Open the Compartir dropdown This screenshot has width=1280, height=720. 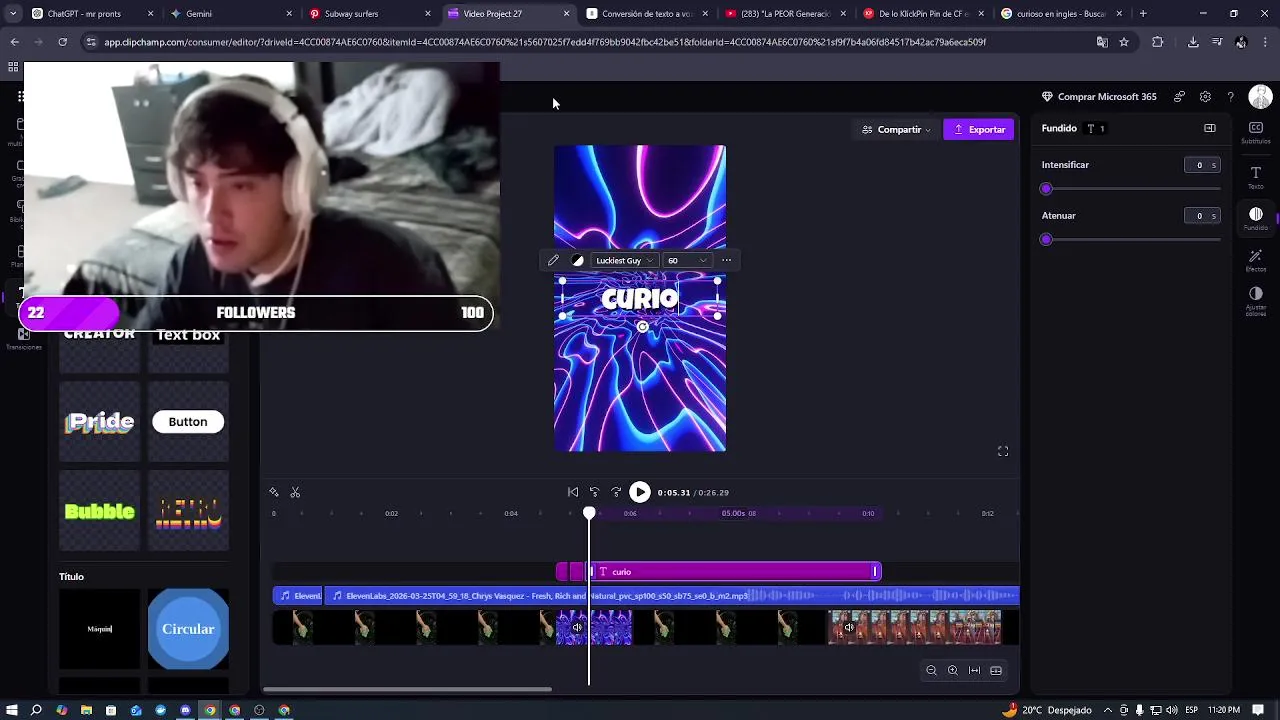[x=896, y=129]
